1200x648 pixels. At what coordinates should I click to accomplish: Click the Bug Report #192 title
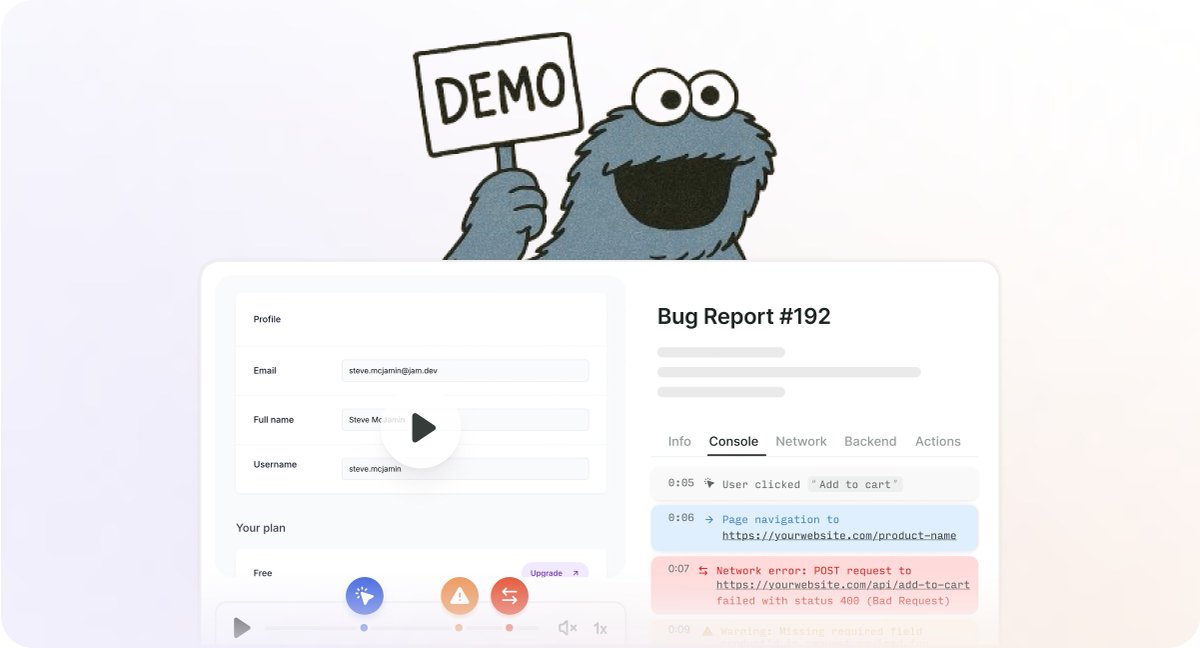pos(744,317)
